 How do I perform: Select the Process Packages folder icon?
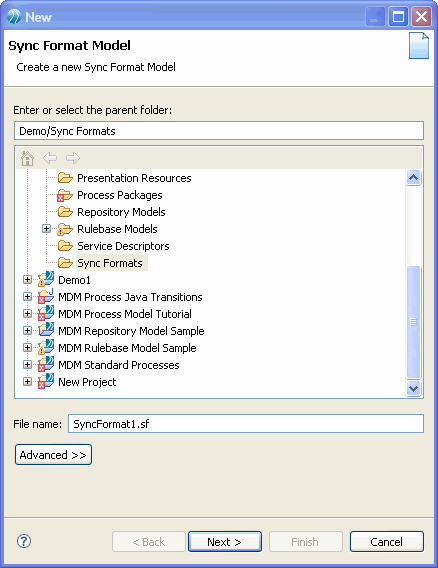pos(64,195)
